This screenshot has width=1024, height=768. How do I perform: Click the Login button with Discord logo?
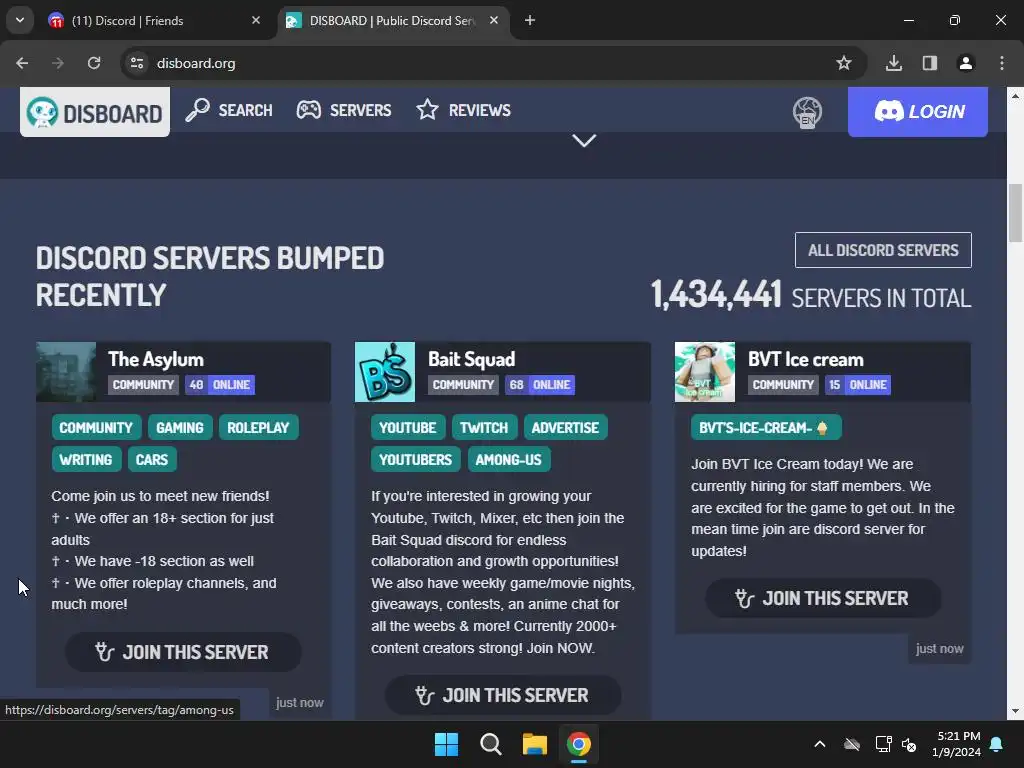pos(918,112)
